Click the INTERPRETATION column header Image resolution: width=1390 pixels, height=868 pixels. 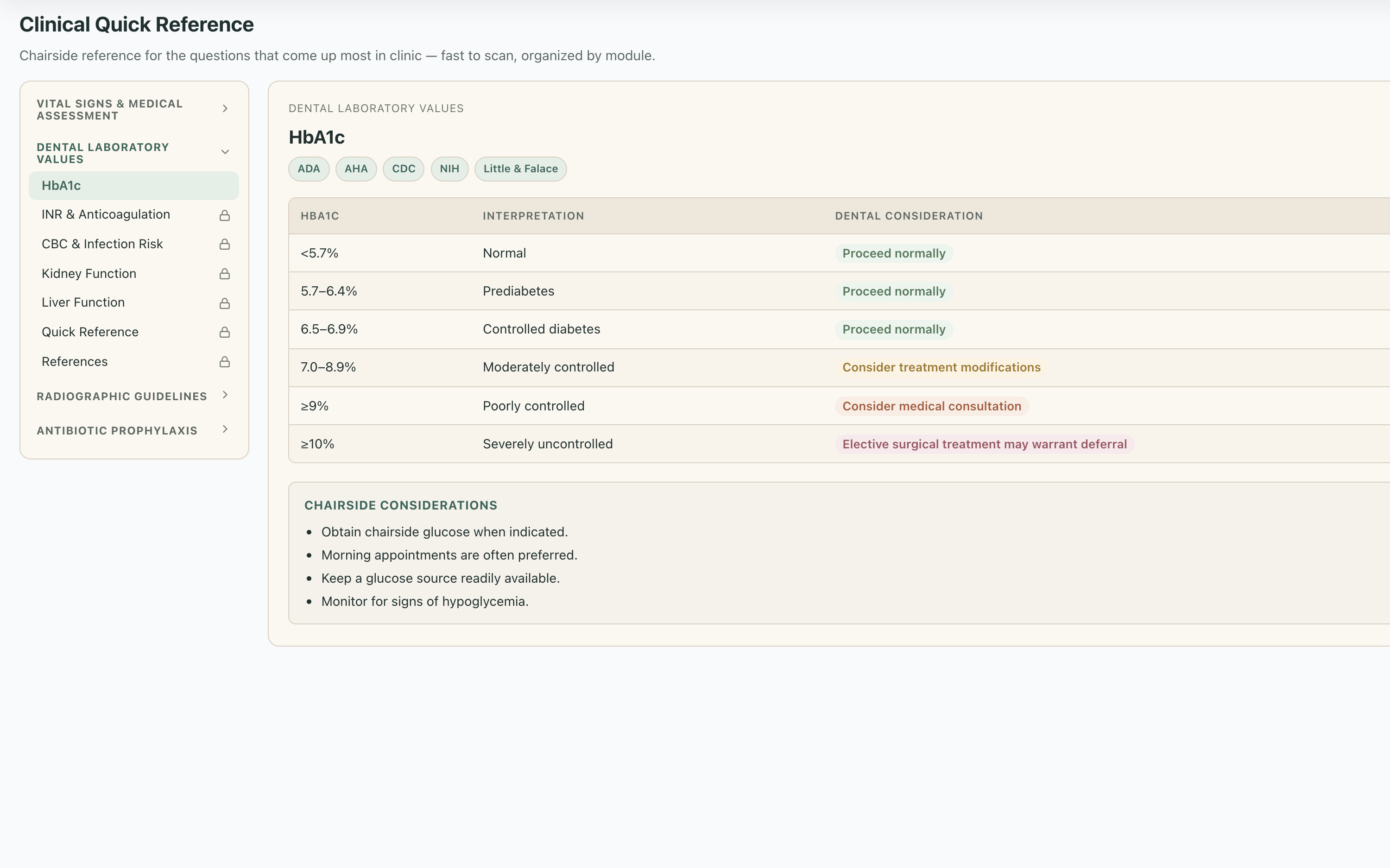click(x=533, y=216)
